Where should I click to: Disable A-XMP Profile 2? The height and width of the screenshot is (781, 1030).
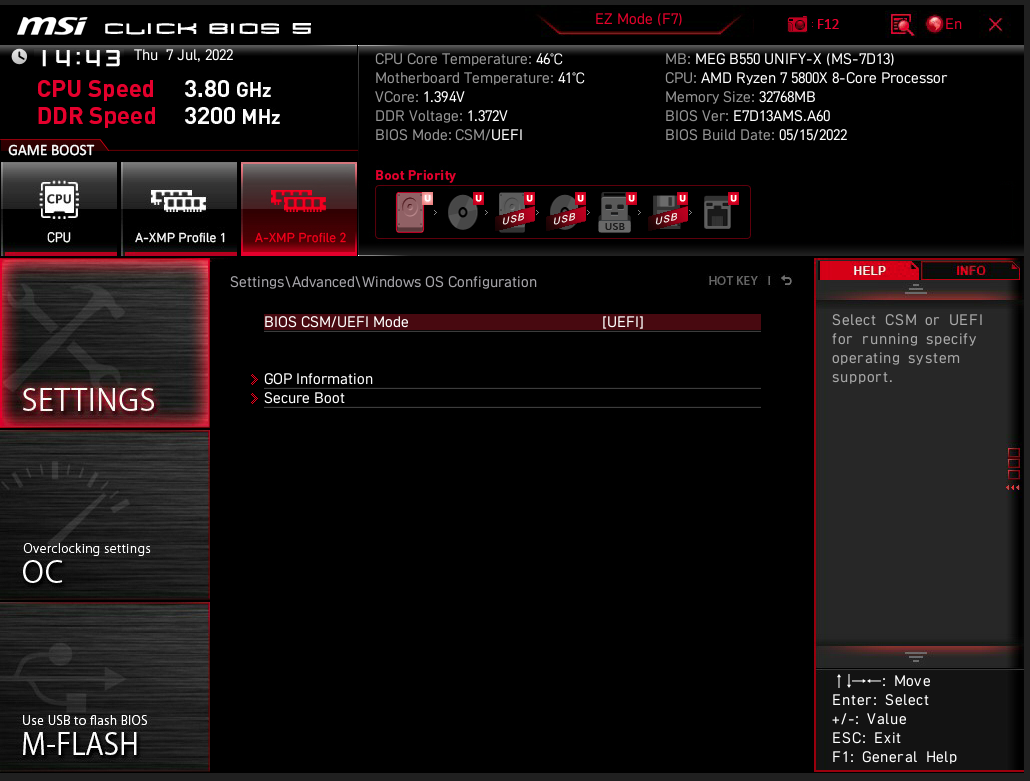coord(300,208)
